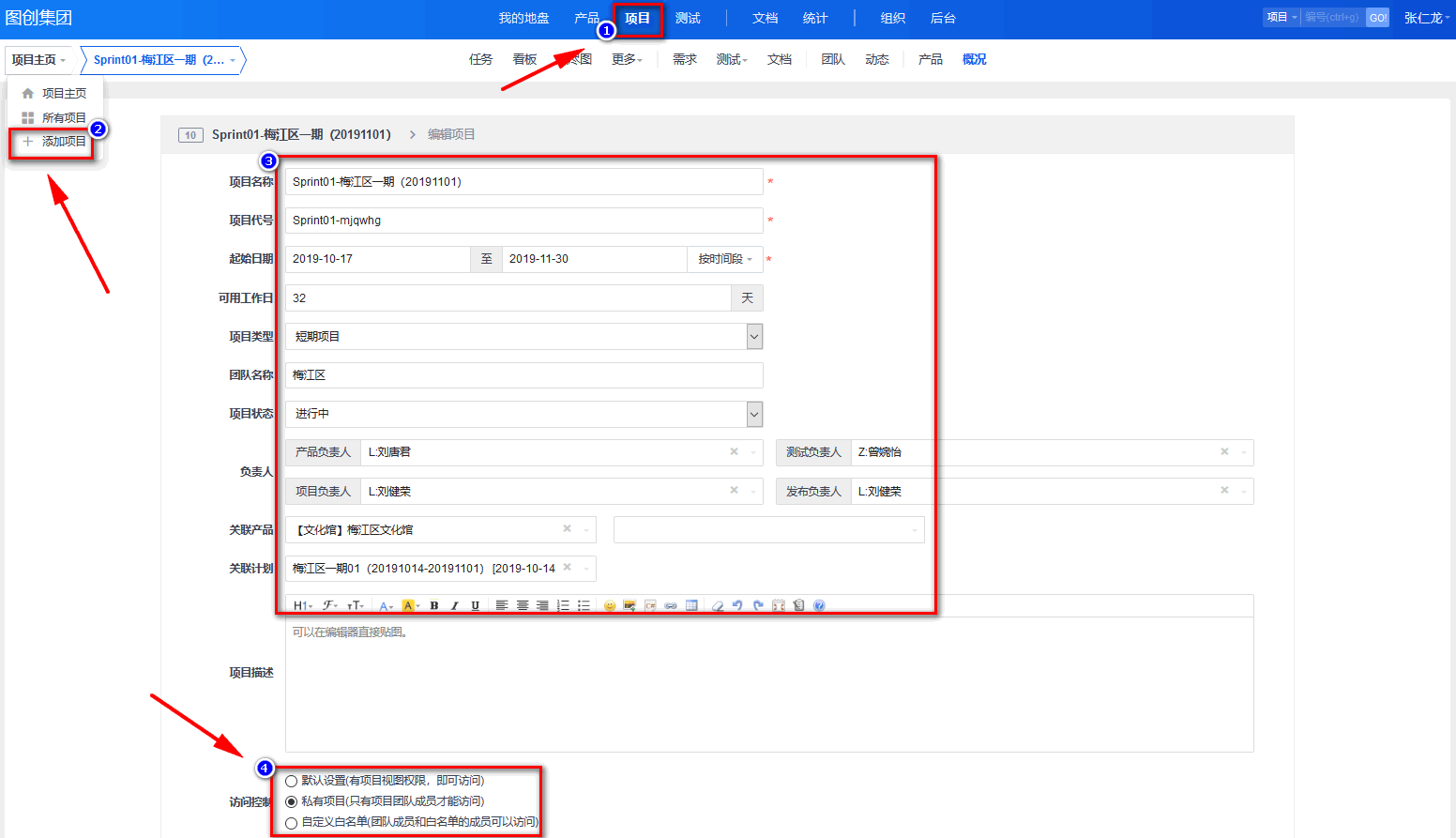The image size is (1456, 838).
Task: Click start date field 2019-10-17
Action: tap(378, 259)
